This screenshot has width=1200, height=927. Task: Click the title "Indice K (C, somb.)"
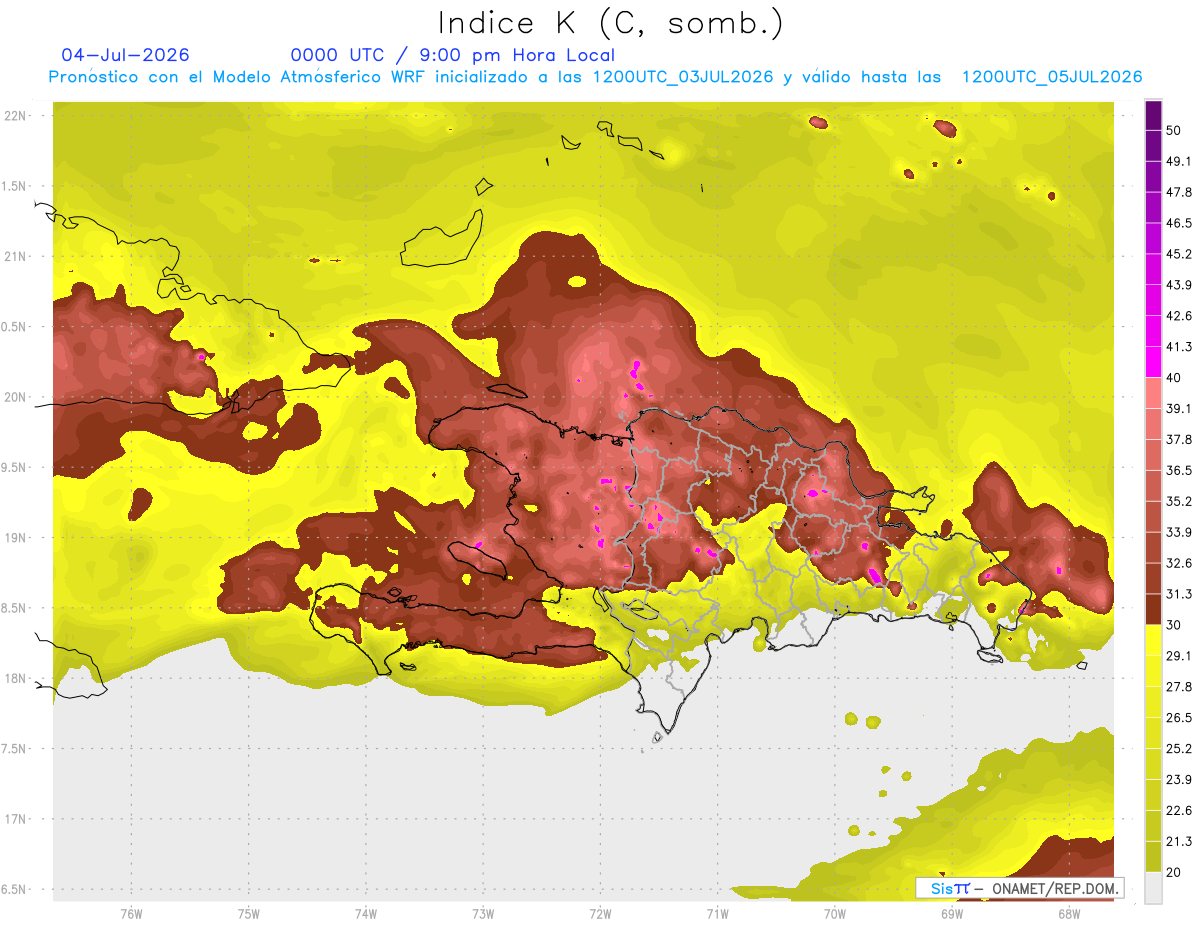pyautogui.click(x=610, y=24)
